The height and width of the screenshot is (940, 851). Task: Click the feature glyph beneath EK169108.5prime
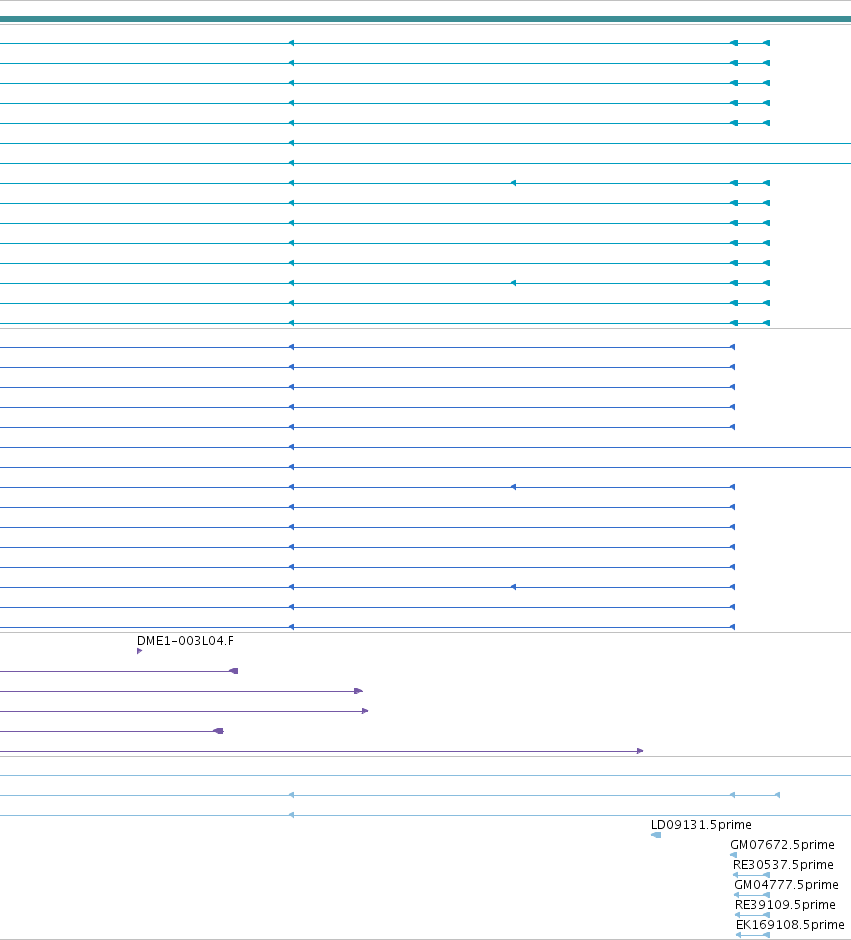[753, 935]
